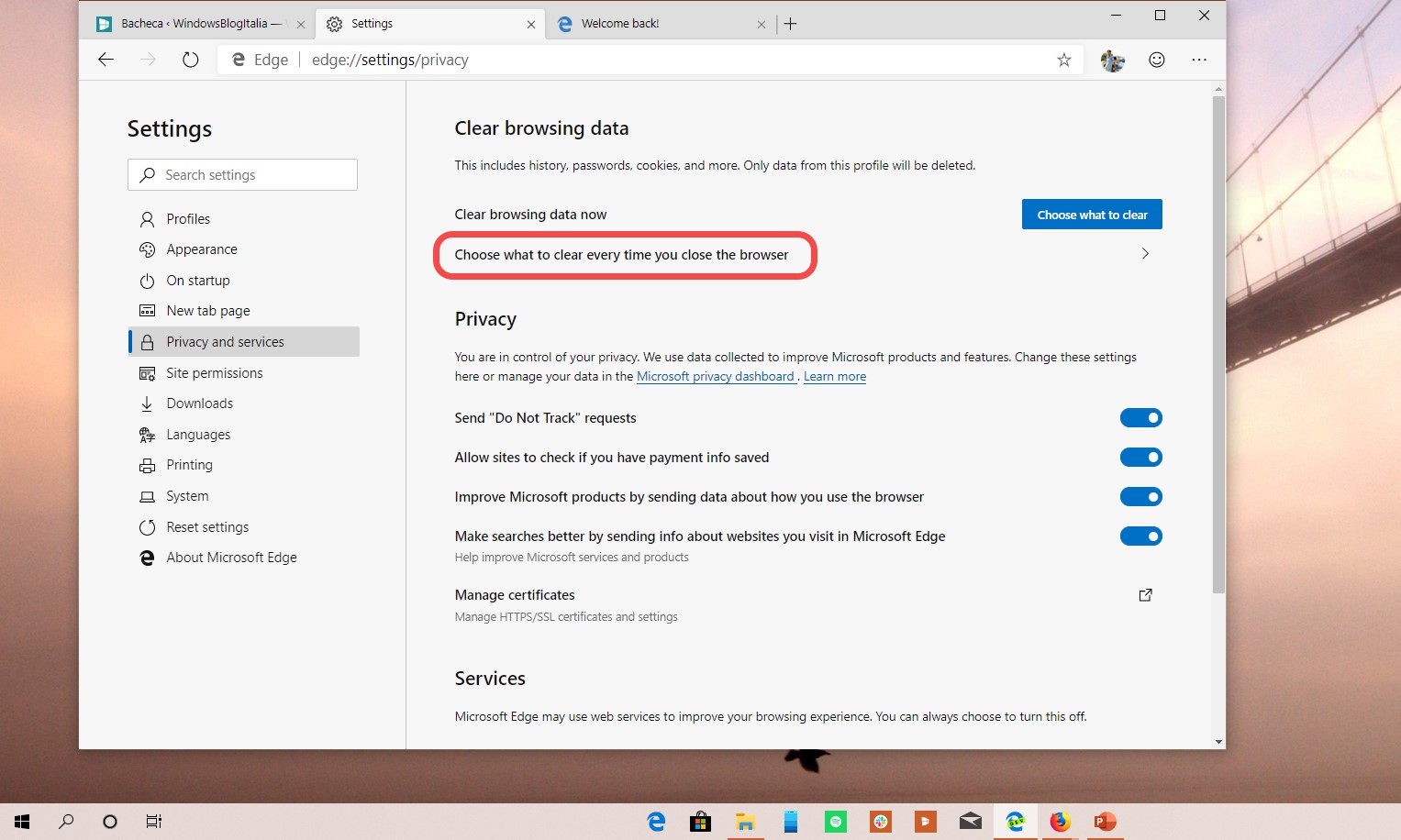Add this page to favorites star
Viewport: 1401px width, 840px height.
coord(1064,60)
